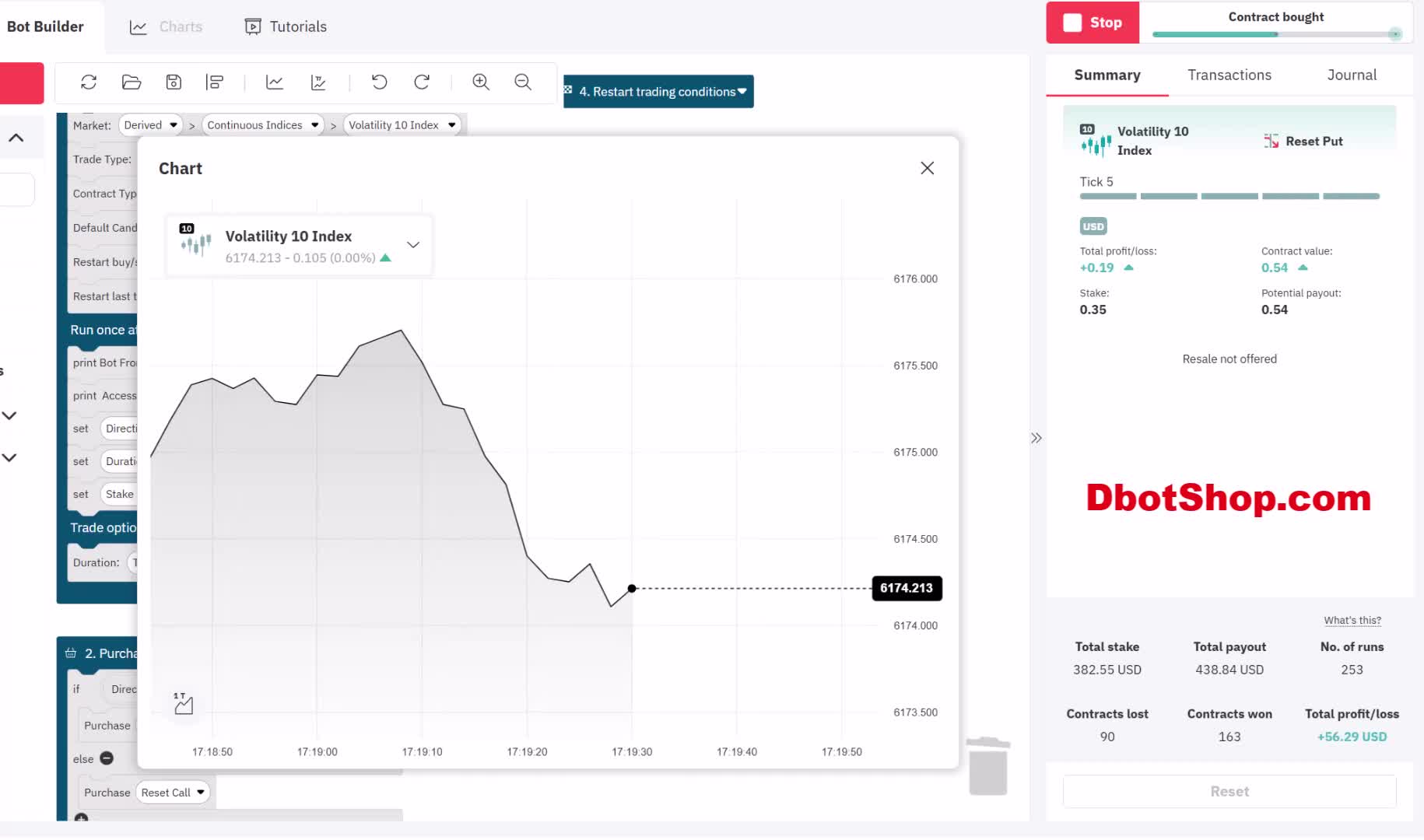Open the load bot folder icon
Viewport: 1424px width, 840px height.
click(132, 82)
